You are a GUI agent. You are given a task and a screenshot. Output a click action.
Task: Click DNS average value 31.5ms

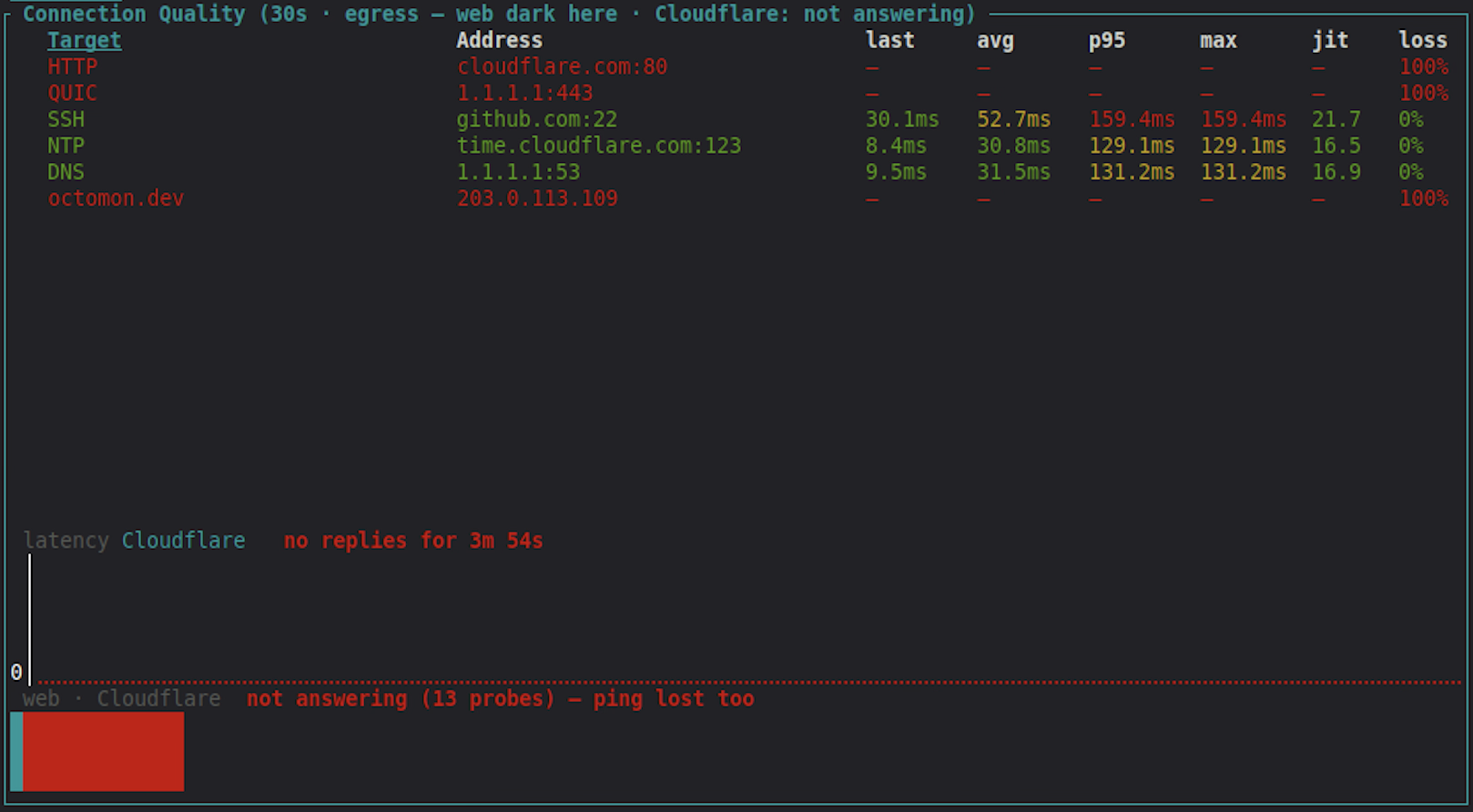coord(1013,172)
